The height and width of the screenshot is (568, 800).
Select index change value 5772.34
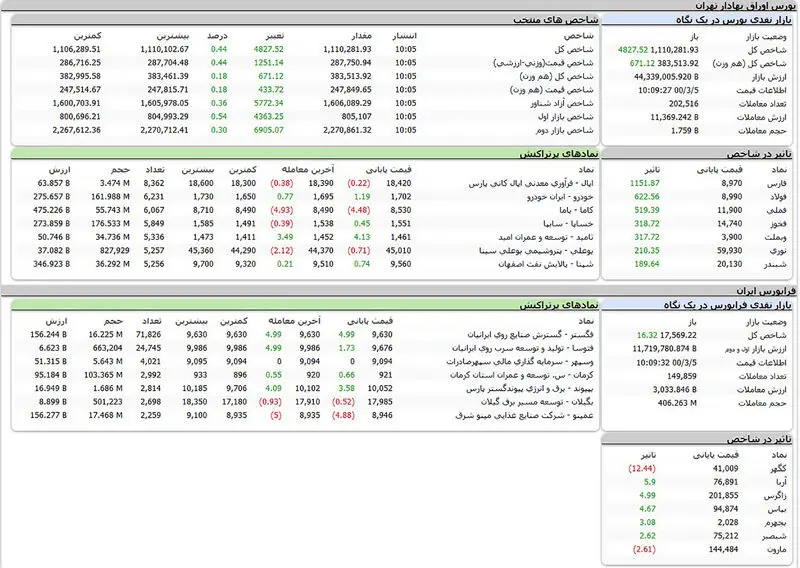[268, 103]
